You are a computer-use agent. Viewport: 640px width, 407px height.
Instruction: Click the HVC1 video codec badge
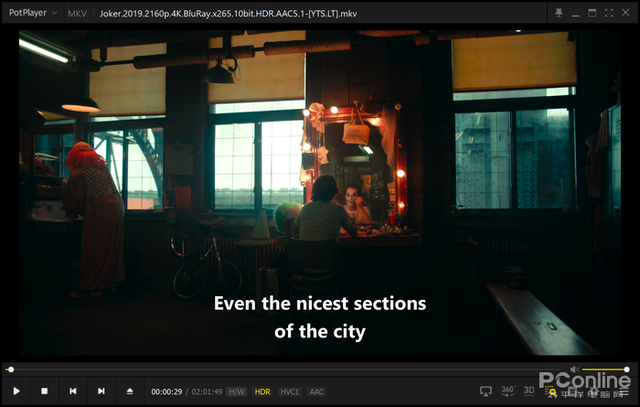tap(289, 392)
